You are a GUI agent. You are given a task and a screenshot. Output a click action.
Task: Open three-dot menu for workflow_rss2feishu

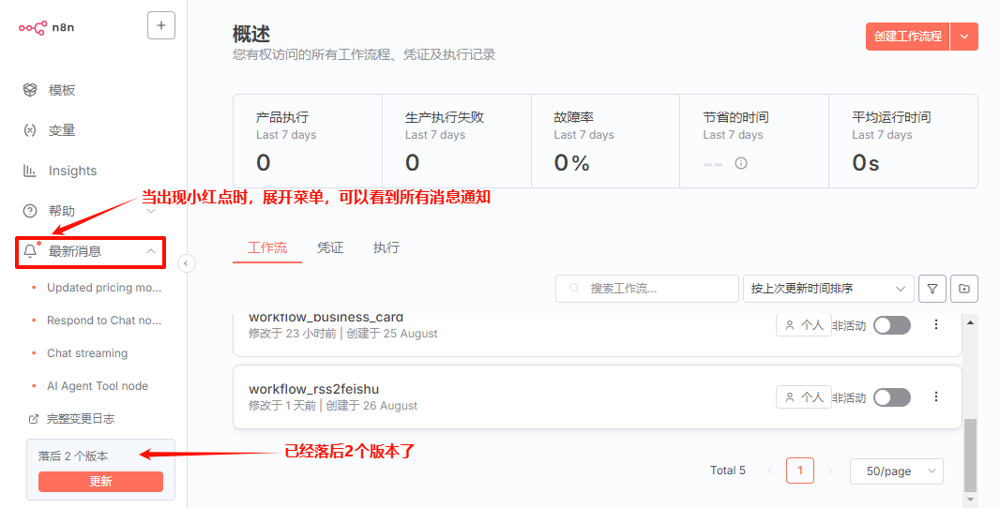[x=936, y=397]
